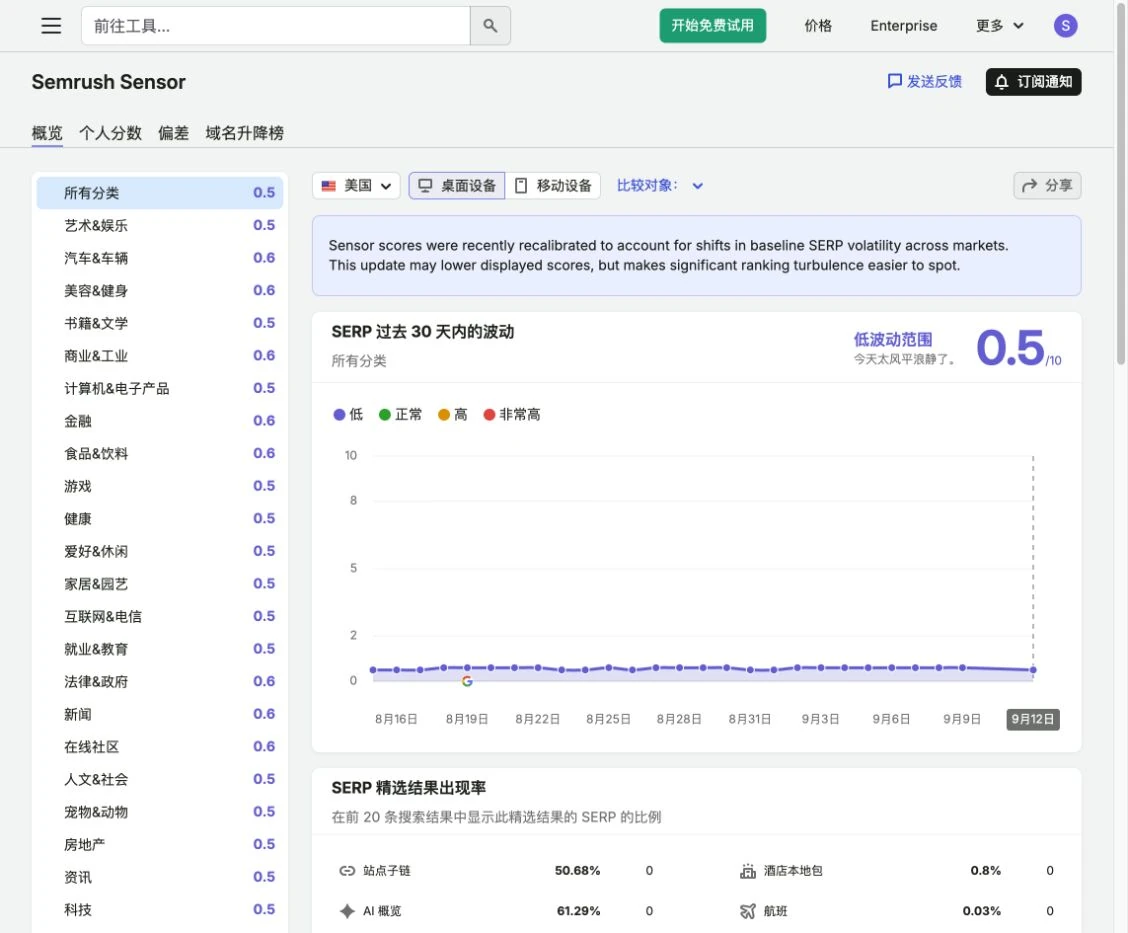Switch to the 个人分数 tab
Viewport: 1128px width, 933px height.
coord(110,133)
